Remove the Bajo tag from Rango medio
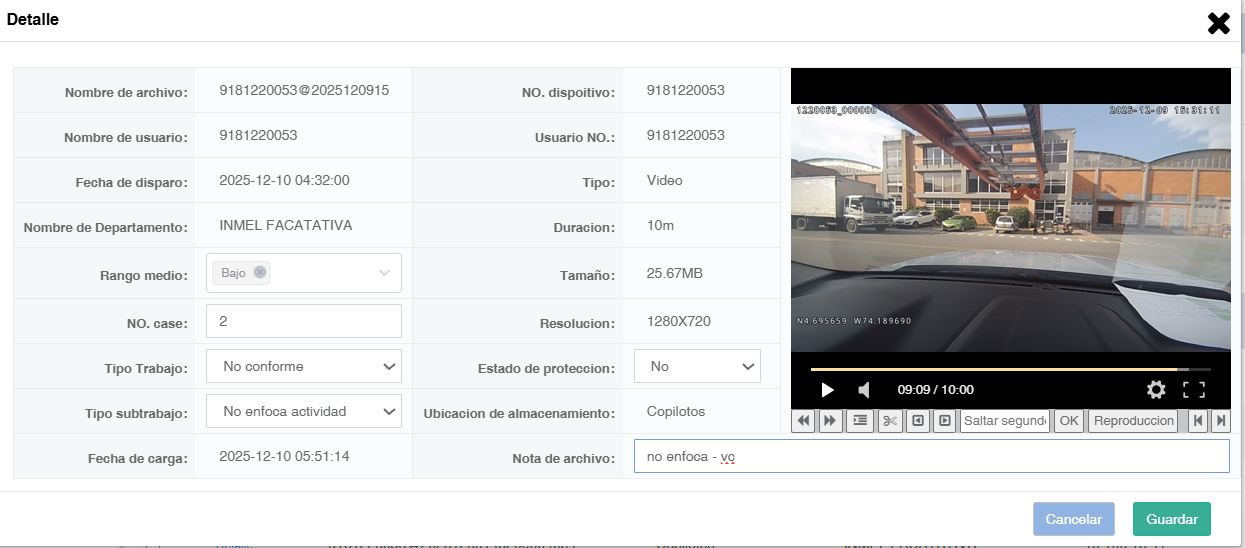 (260, 272)
